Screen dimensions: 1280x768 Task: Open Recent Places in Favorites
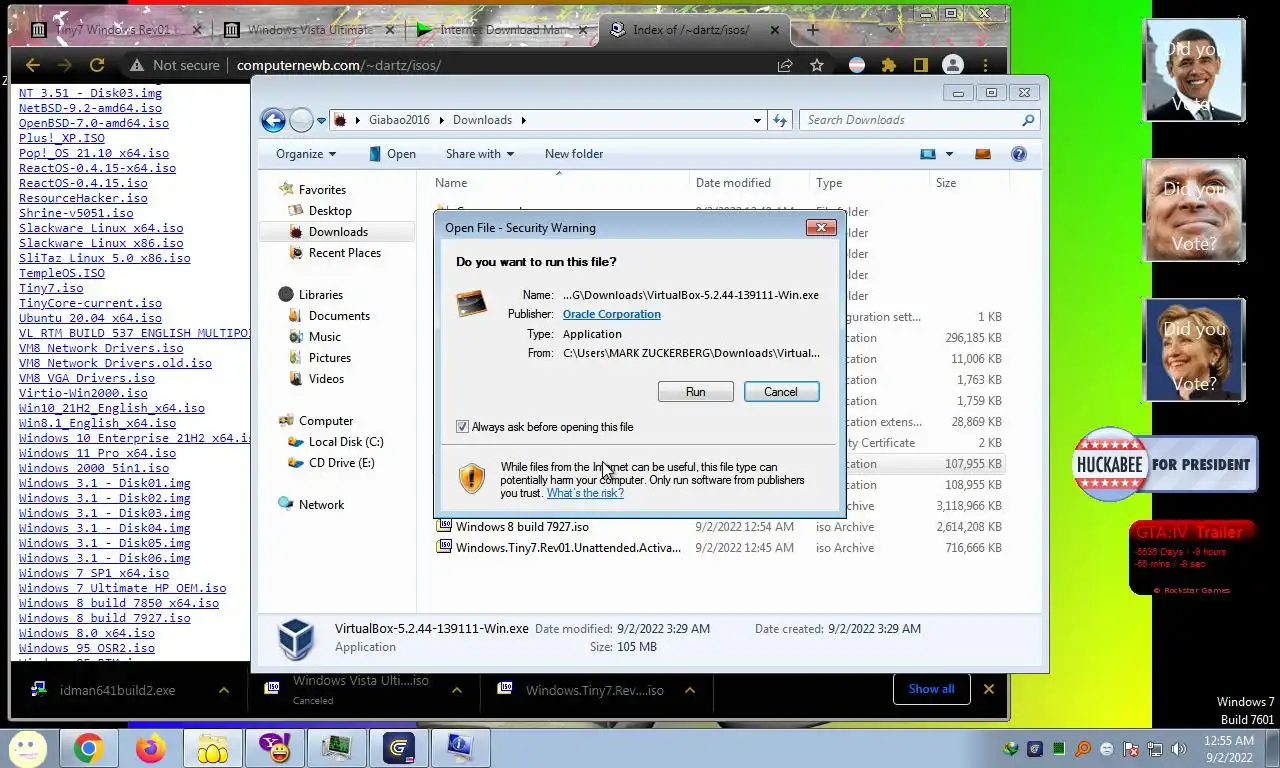coord(344,253)
